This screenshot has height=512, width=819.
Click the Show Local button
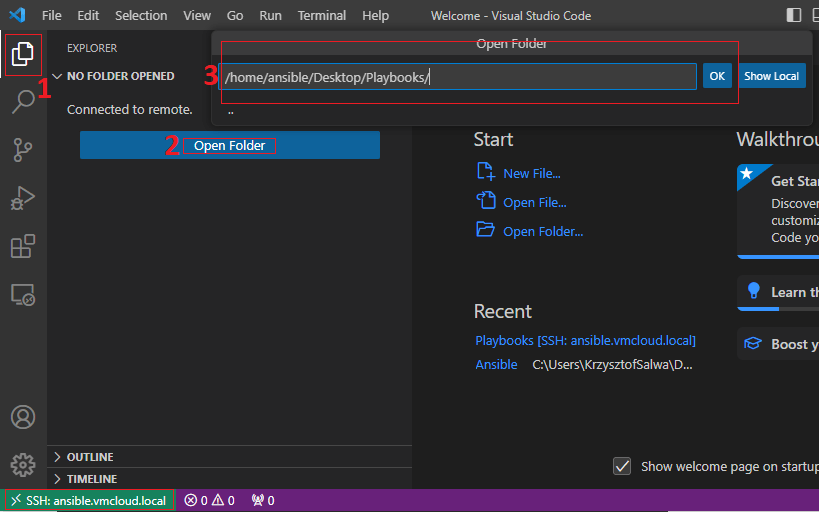[x=771, y=76]
